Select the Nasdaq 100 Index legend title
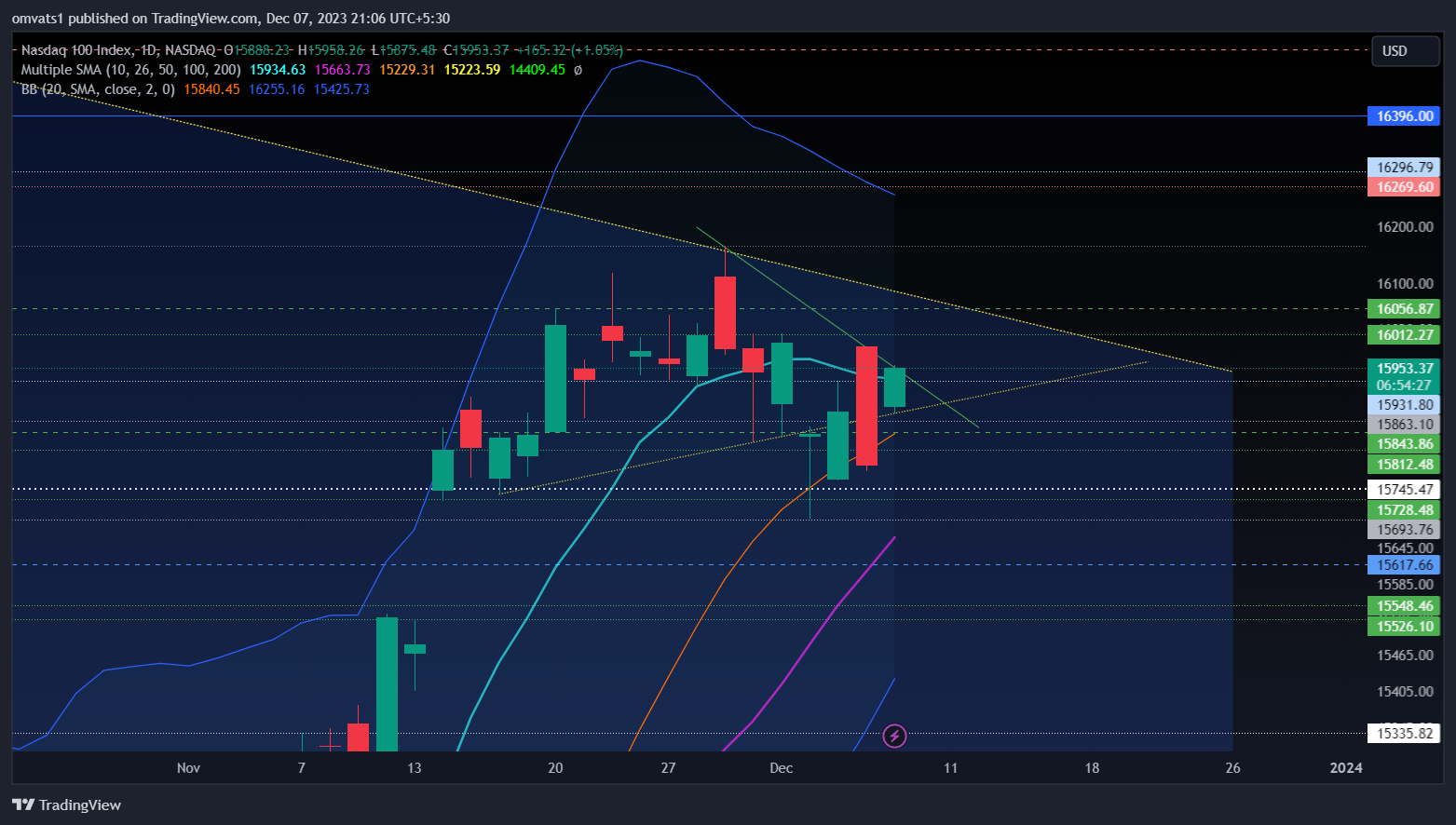Viewport: 1456px width, 825px height. [118, 50]
